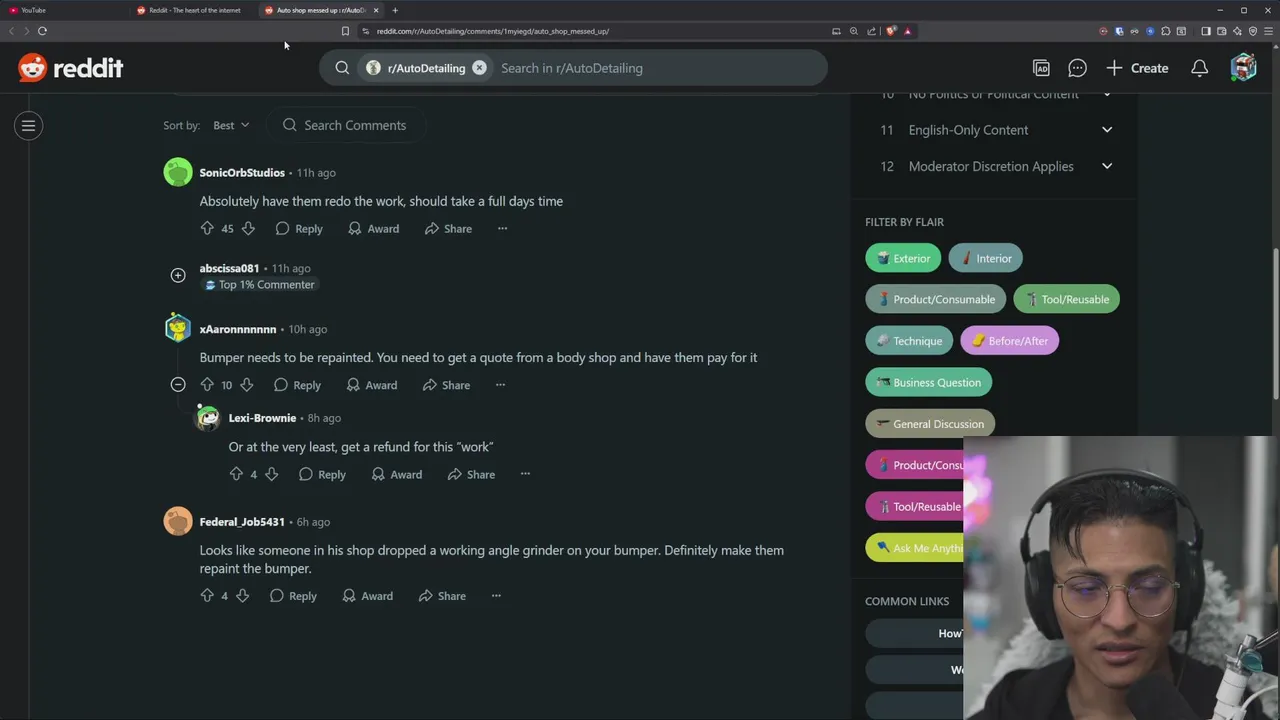
Task: Filter by Business Question flair
Action: point(928,382)
